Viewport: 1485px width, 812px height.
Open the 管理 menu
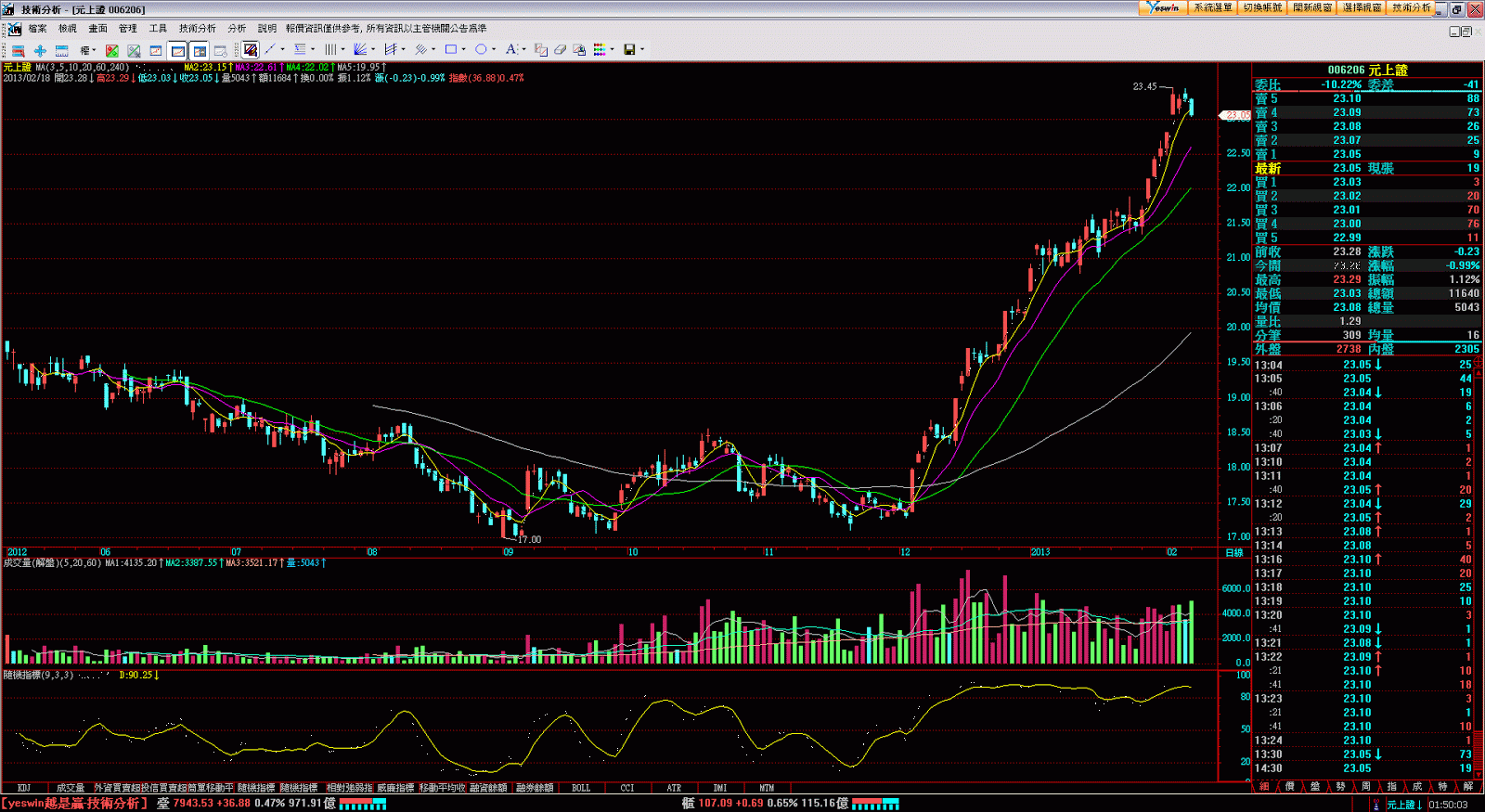click(128, 29)
